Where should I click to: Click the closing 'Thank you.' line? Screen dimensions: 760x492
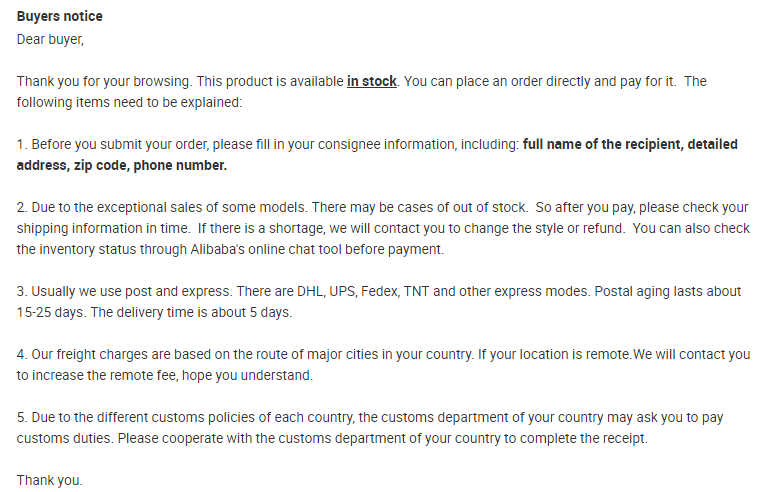[x=50, y=480]
